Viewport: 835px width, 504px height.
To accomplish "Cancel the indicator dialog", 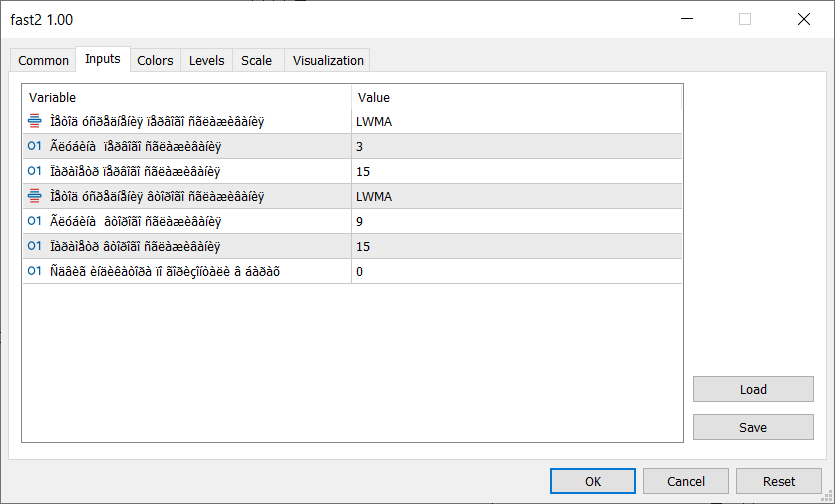I will 686,482.
